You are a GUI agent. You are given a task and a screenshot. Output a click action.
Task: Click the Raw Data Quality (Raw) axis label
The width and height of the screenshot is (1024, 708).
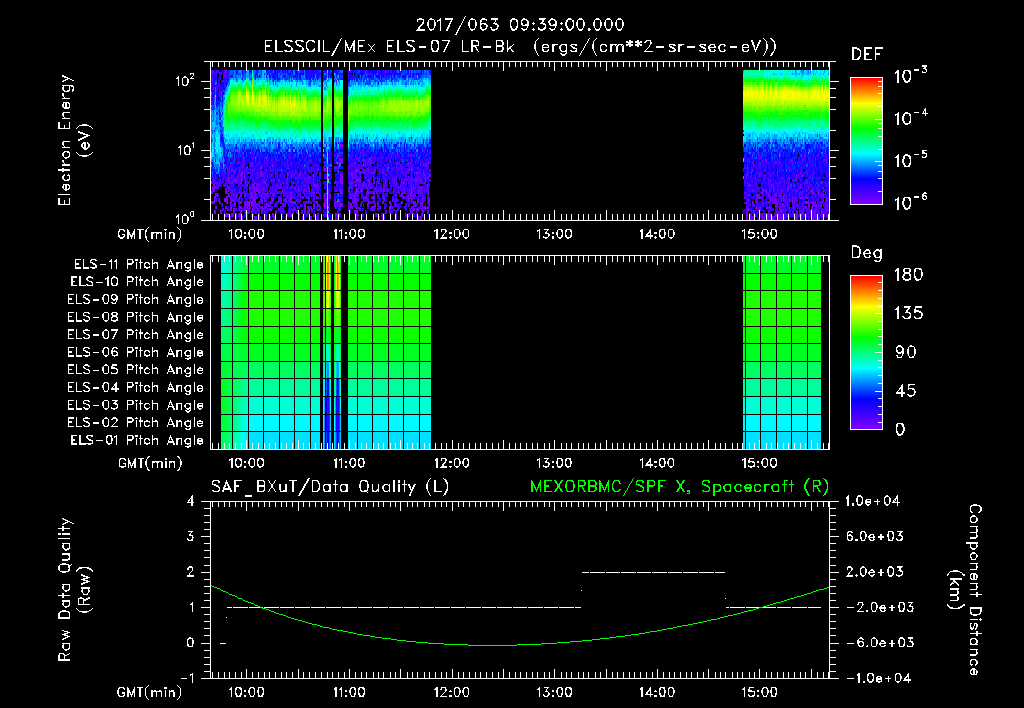pyautogui.click(x=74, y=590)
